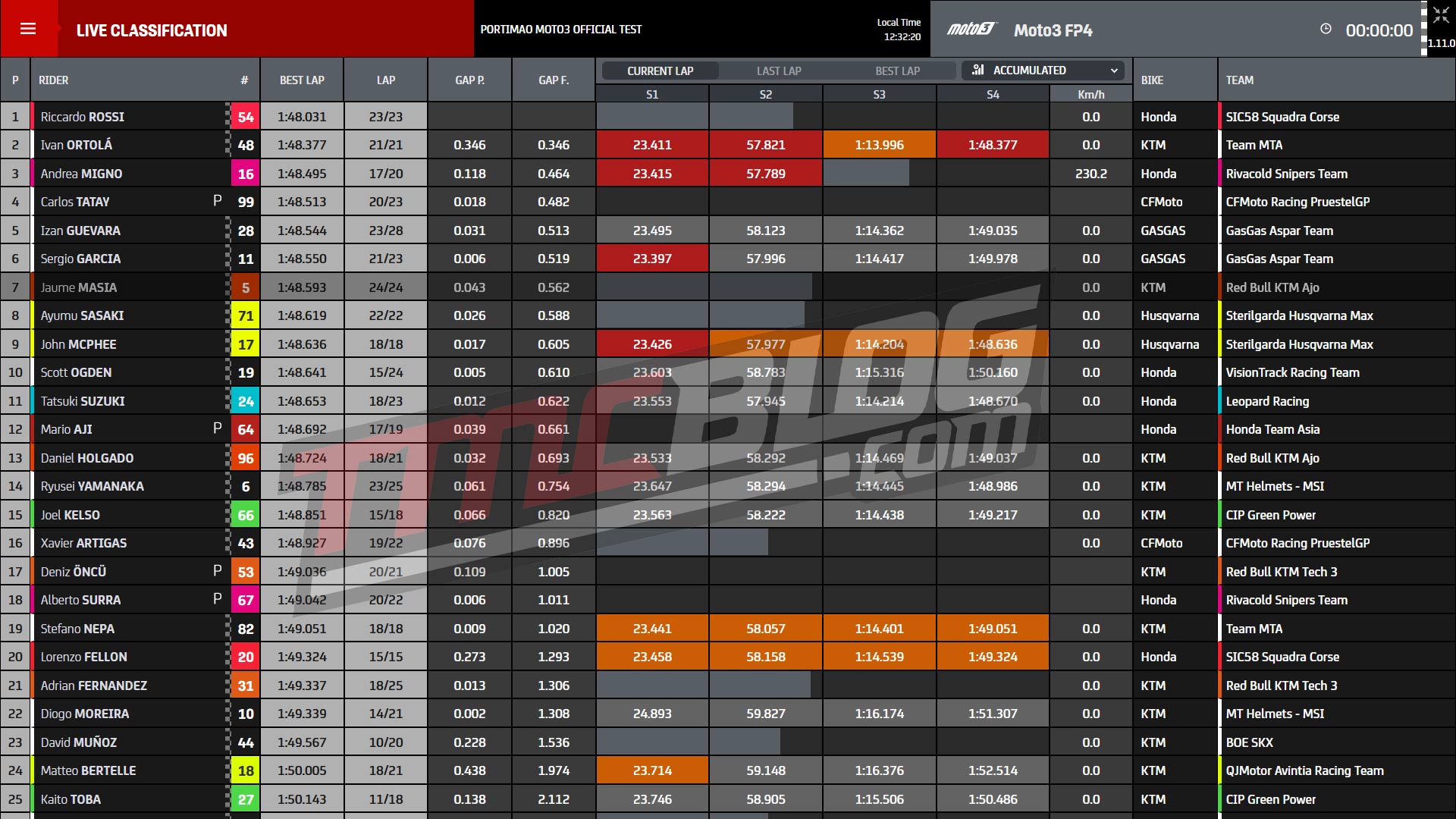Click the chart icon beside ACCUMULATED

978,70
